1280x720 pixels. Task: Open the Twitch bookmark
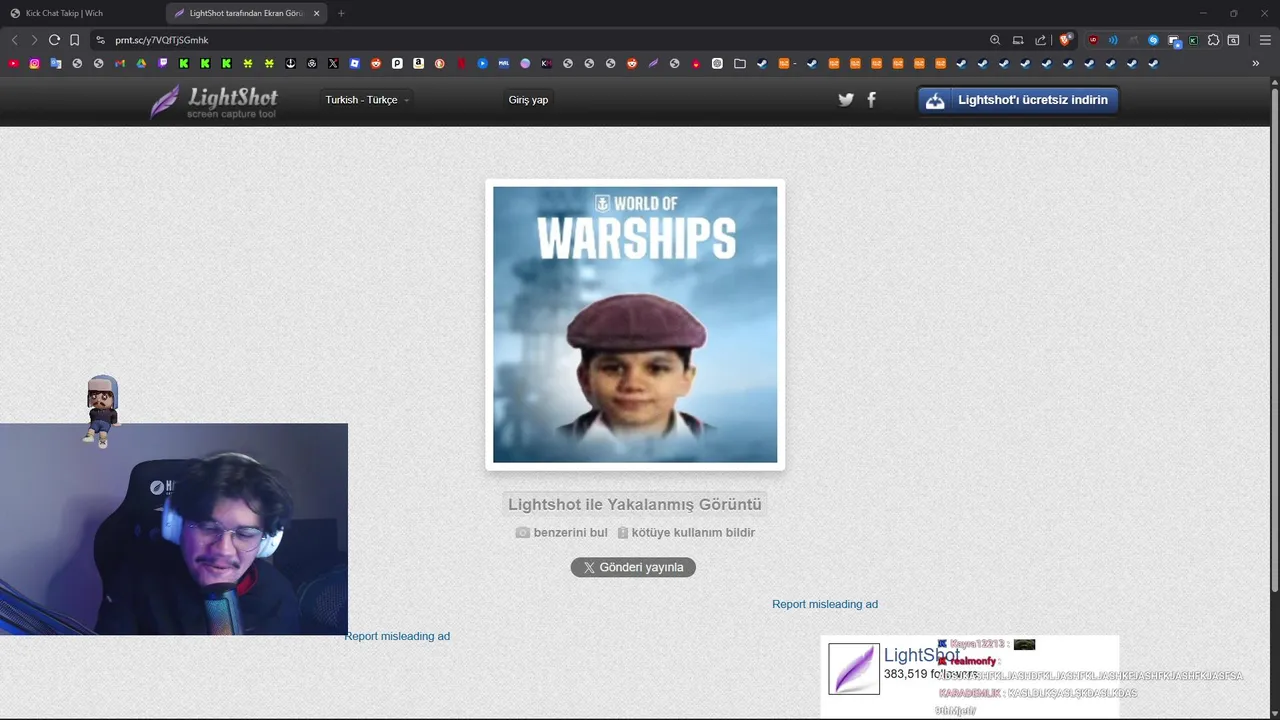[x=163, y=63]
